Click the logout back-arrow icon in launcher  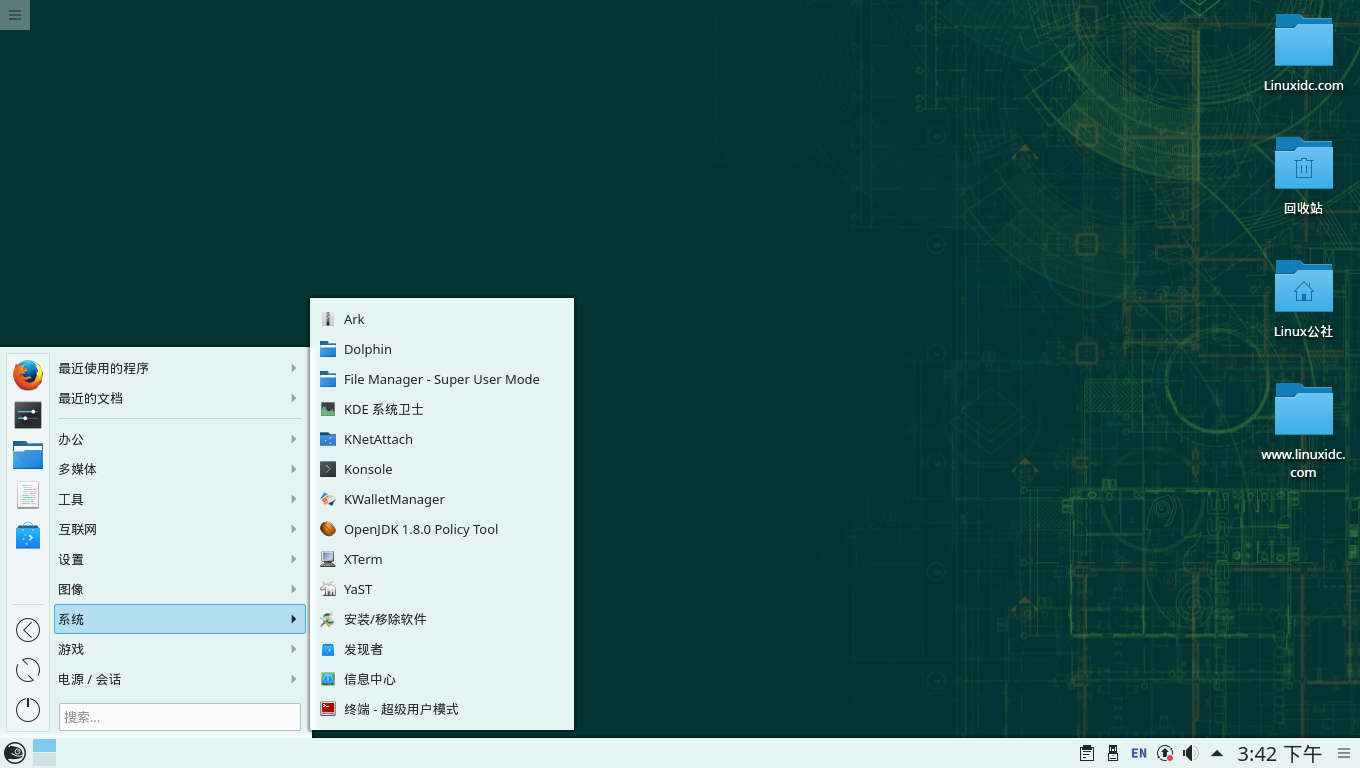28,629
